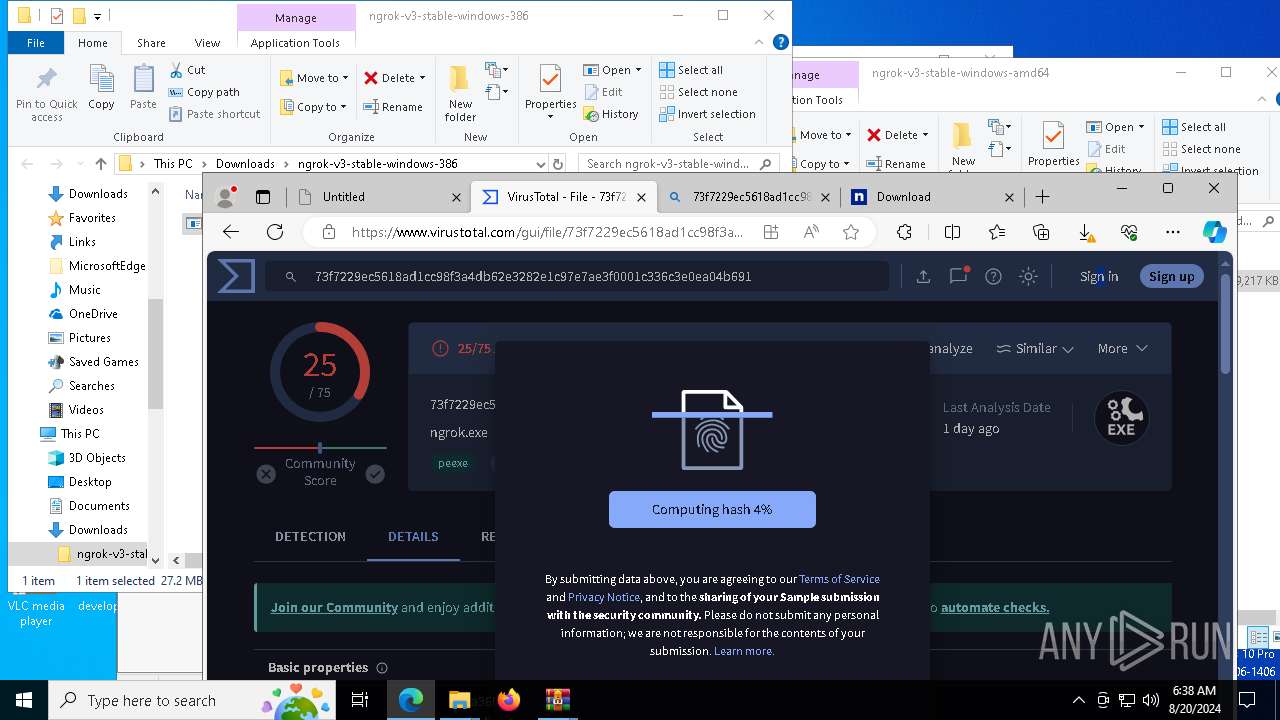Click VirusTotal help question icon
The height and width of the screenshot is (720, 1280).
[993, 277]
